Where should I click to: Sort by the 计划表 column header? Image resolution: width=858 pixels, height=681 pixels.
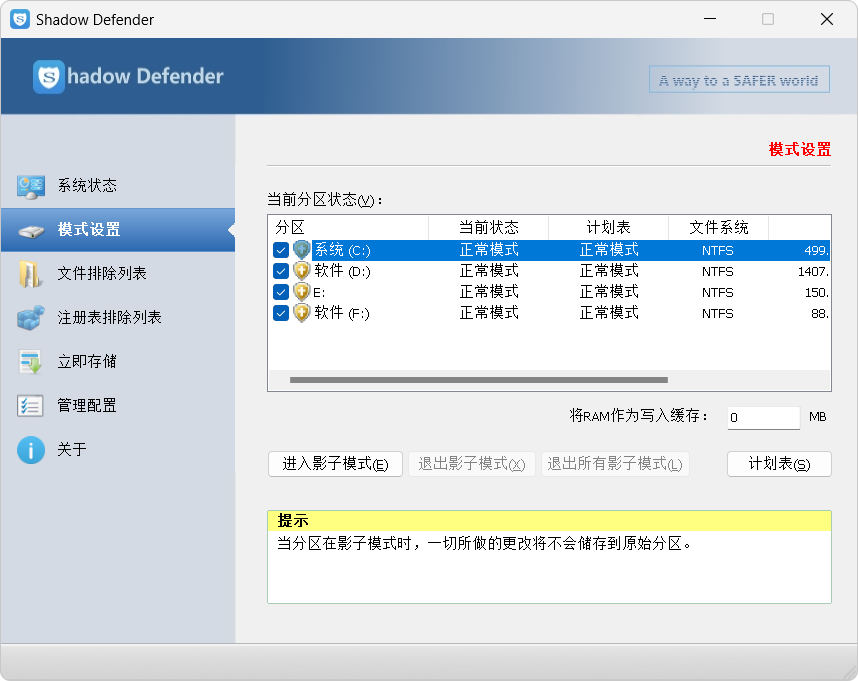pos(608,228)
